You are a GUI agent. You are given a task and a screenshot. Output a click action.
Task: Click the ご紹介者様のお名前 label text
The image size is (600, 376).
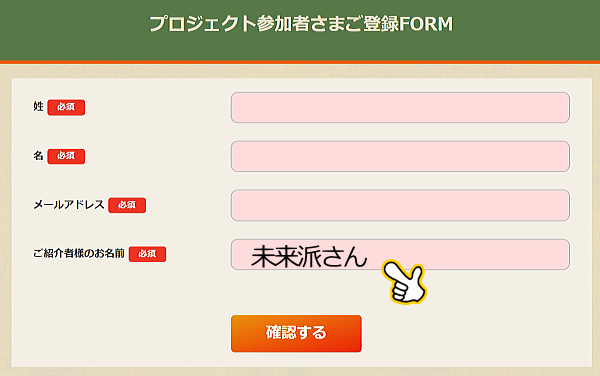[x=79, y=253]
